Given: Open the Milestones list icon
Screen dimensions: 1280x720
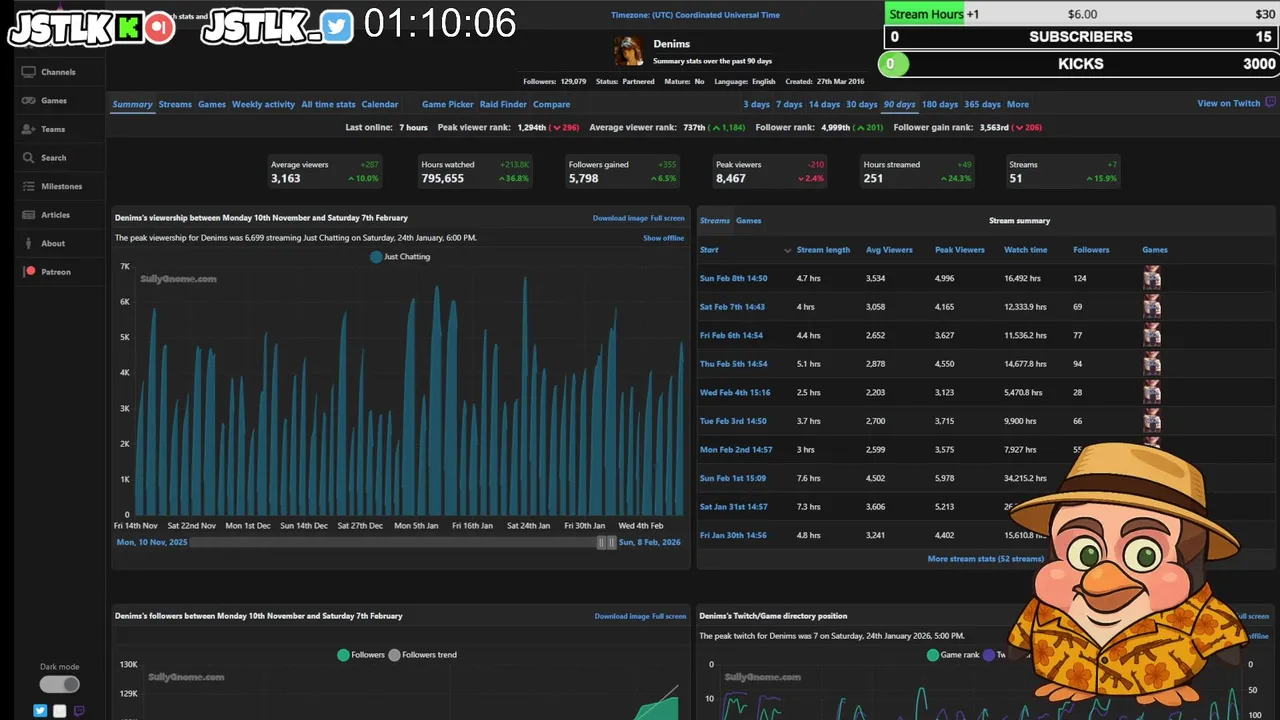Looking at the screenshot, I should pyautogui.click(x=29, y=186).
